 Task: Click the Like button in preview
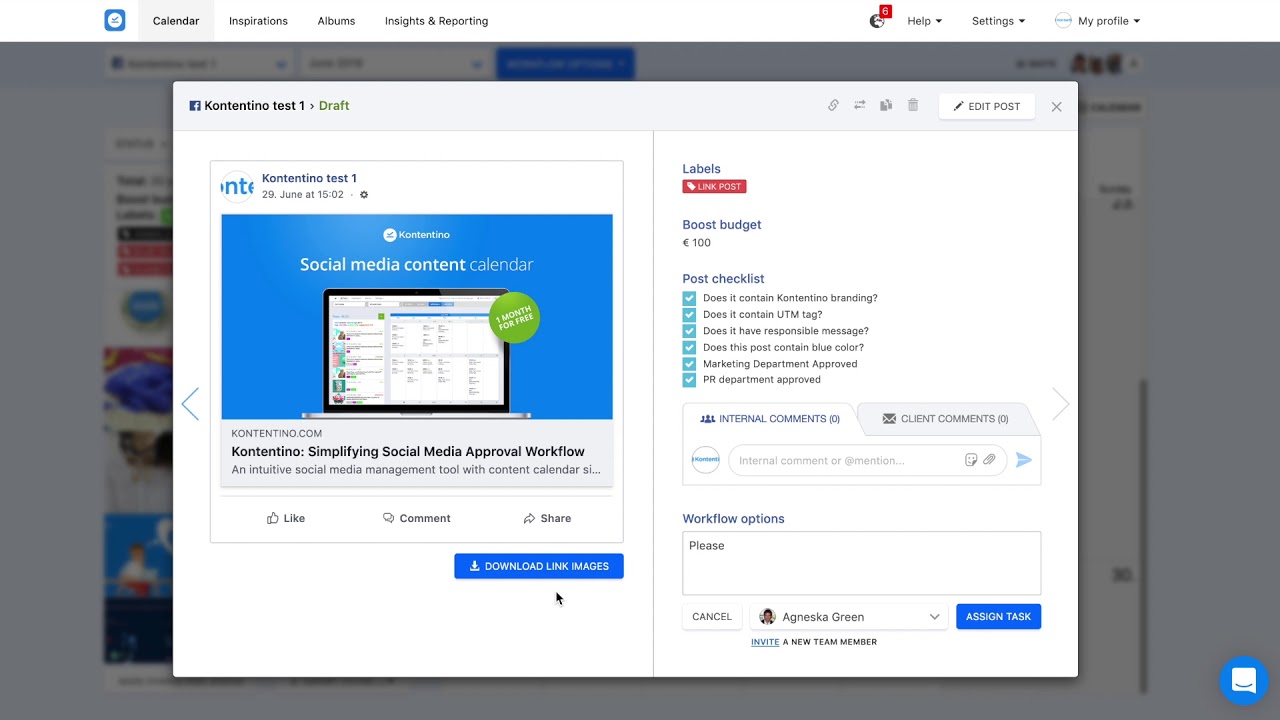point(286,518)
